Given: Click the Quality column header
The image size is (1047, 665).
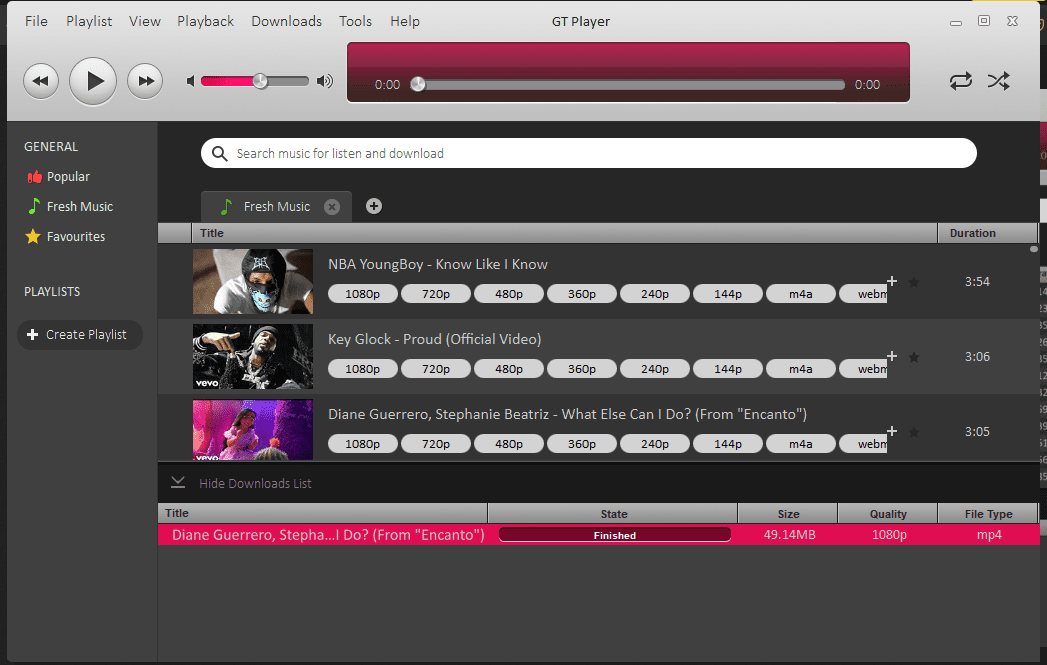Looking at the screenshot, I should [888, 513].
